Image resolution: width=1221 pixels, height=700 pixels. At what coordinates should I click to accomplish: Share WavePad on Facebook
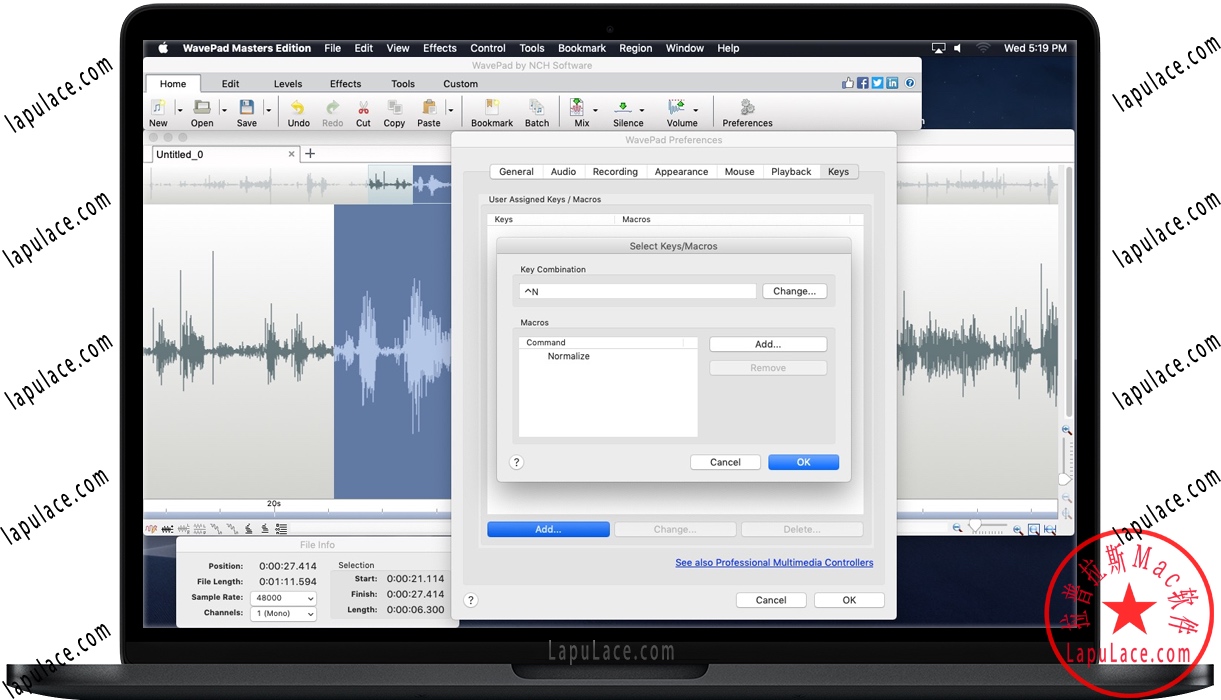pos(862,82)
